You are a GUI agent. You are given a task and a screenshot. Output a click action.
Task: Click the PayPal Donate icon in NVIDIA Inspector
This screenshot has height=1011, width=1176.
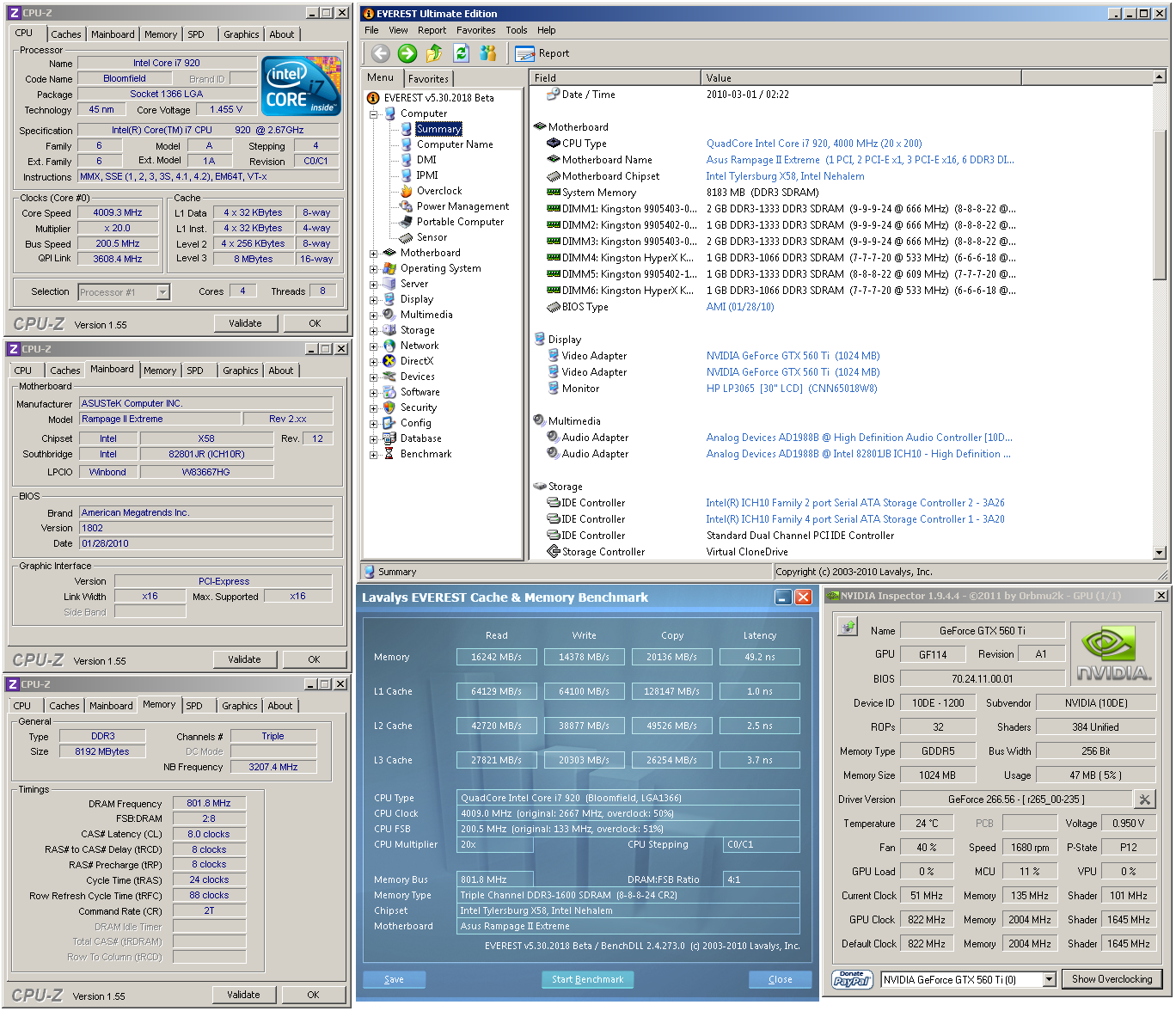[x=852, y=979]
